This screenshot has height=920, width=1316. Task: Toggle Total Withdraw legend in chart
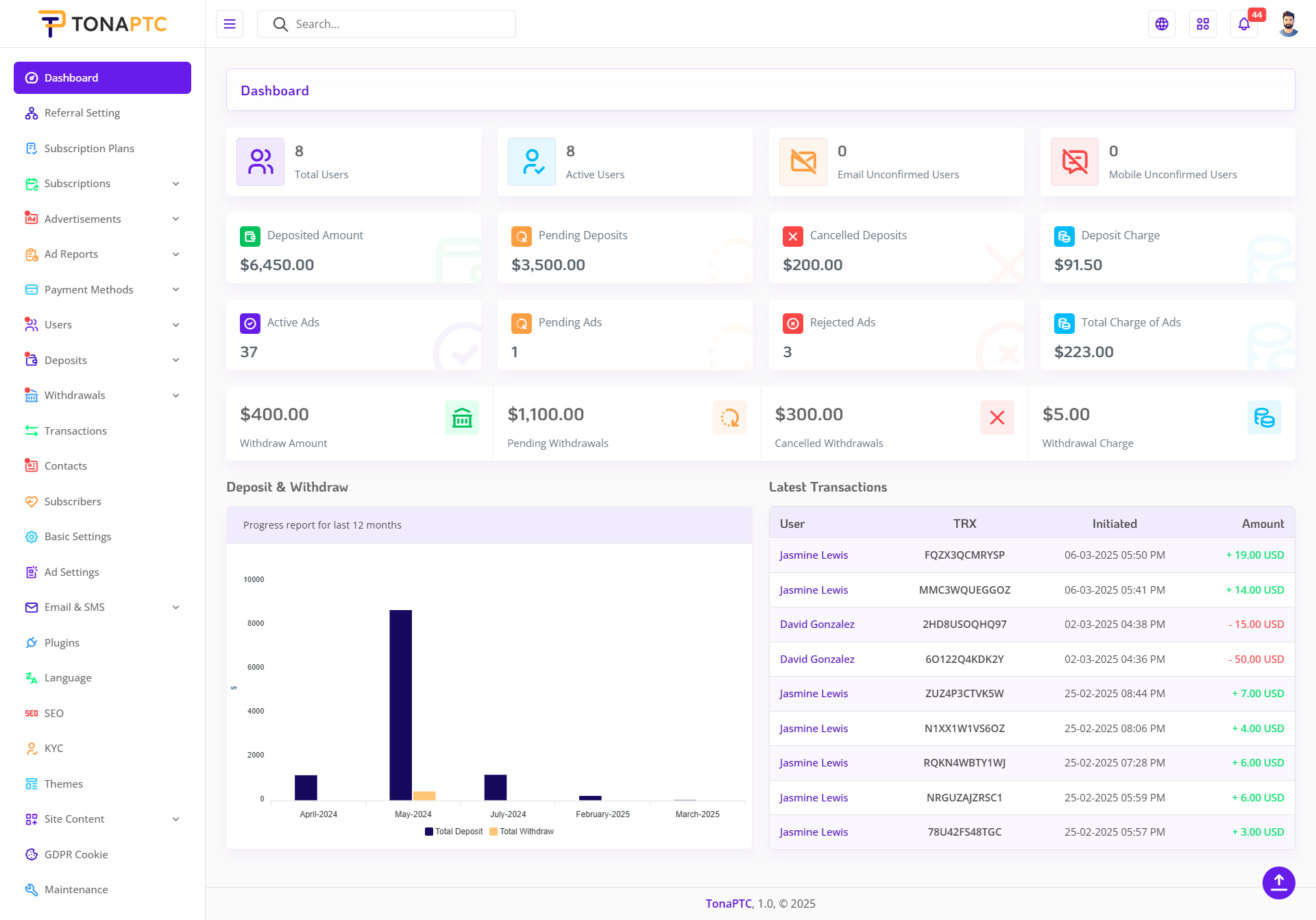coord(522,832)
